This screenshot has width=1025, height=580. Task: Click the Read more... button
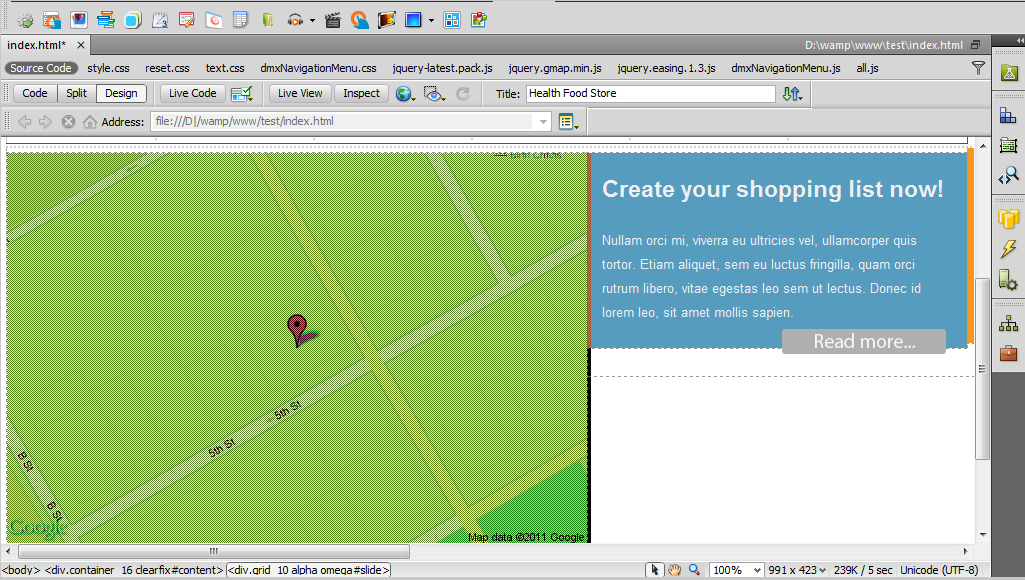point(864,341)
